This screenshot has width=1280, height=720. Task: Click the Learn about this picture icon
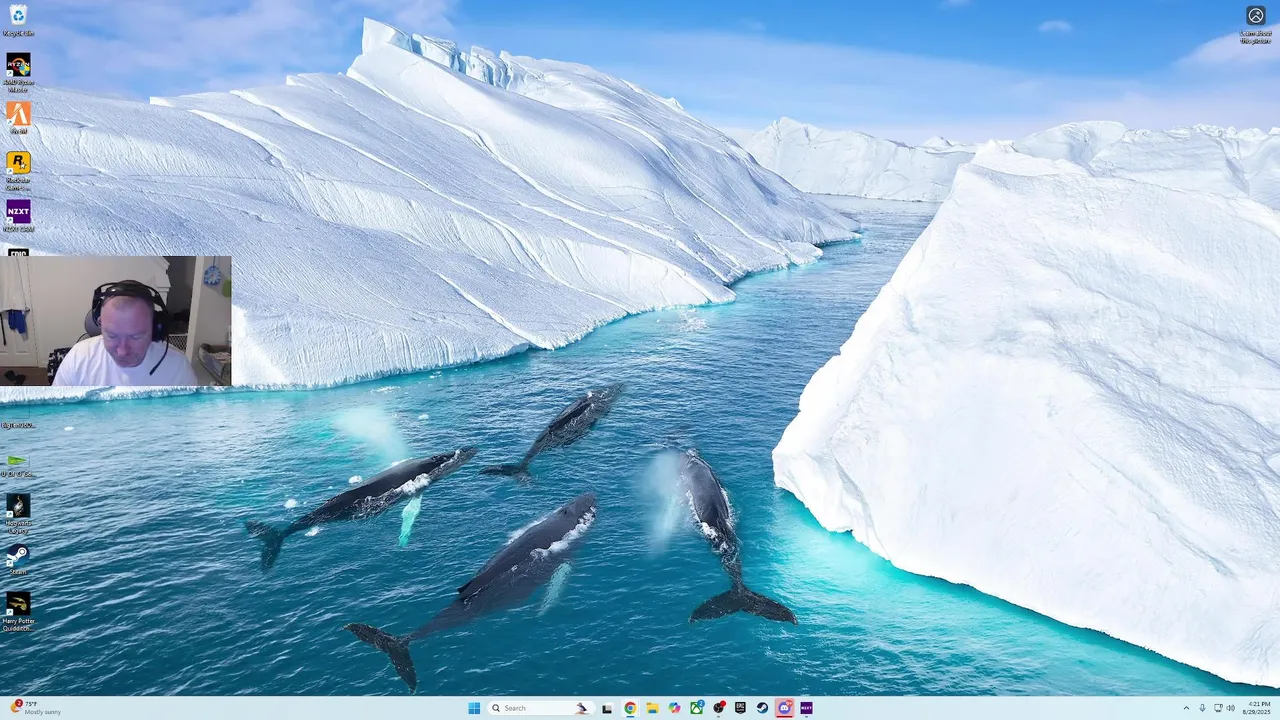pos(1256,23)
